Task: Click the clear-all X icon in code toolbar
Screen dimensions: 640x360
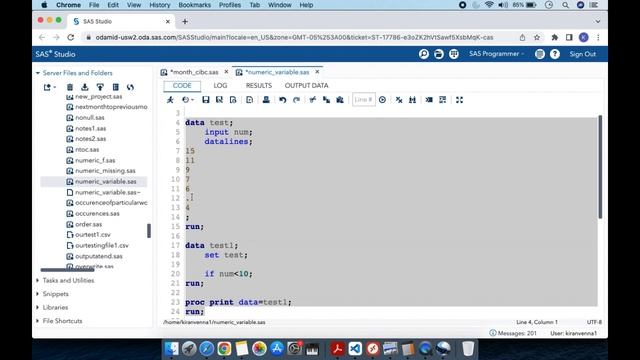Action: (399, 100)
